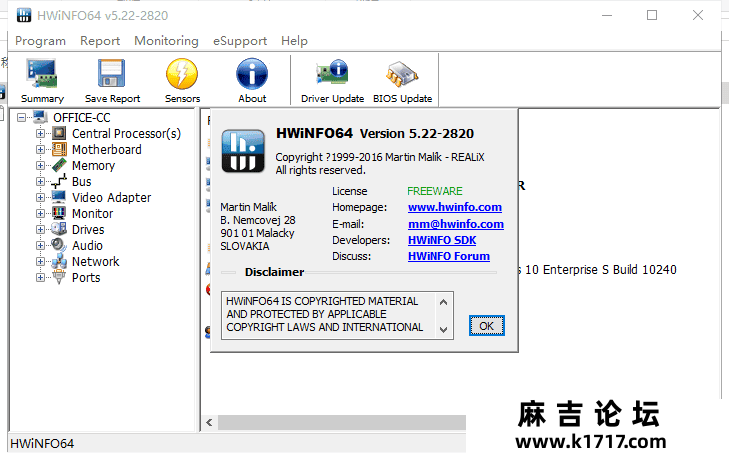Click the Monitor icon in tree

[x=59, y=213]
